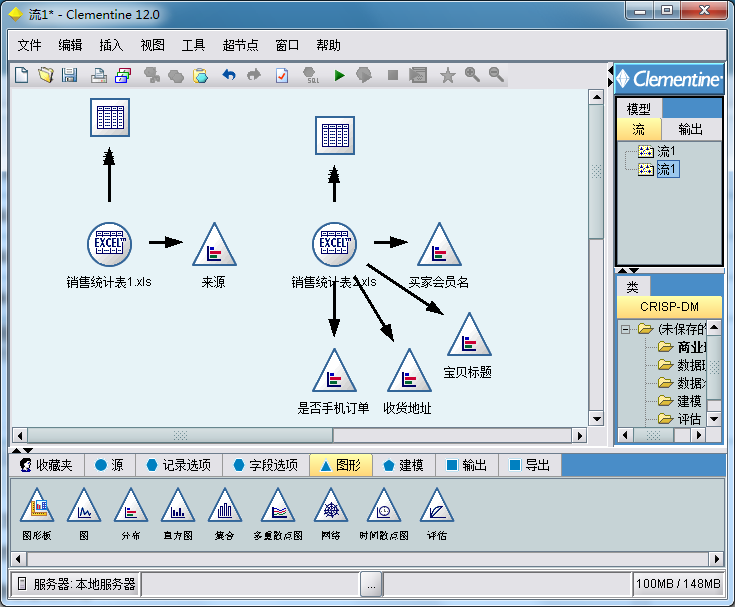This screenshot has height=607, width=735.
Task: Pick the 分布 distribution node from the palette
Action: tap(131, 506)
